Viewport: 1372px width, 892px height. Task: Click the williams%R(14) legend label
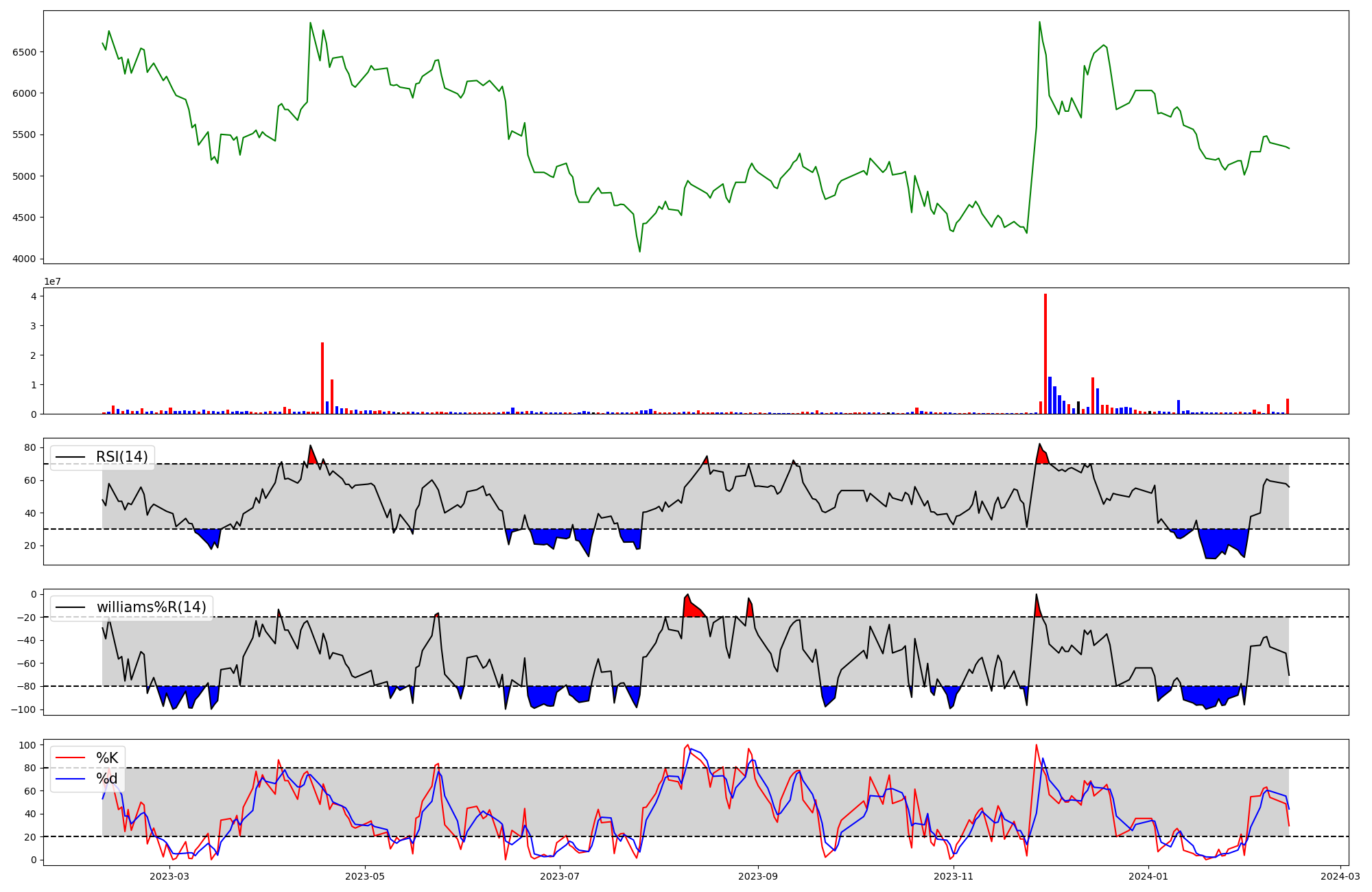151,607
